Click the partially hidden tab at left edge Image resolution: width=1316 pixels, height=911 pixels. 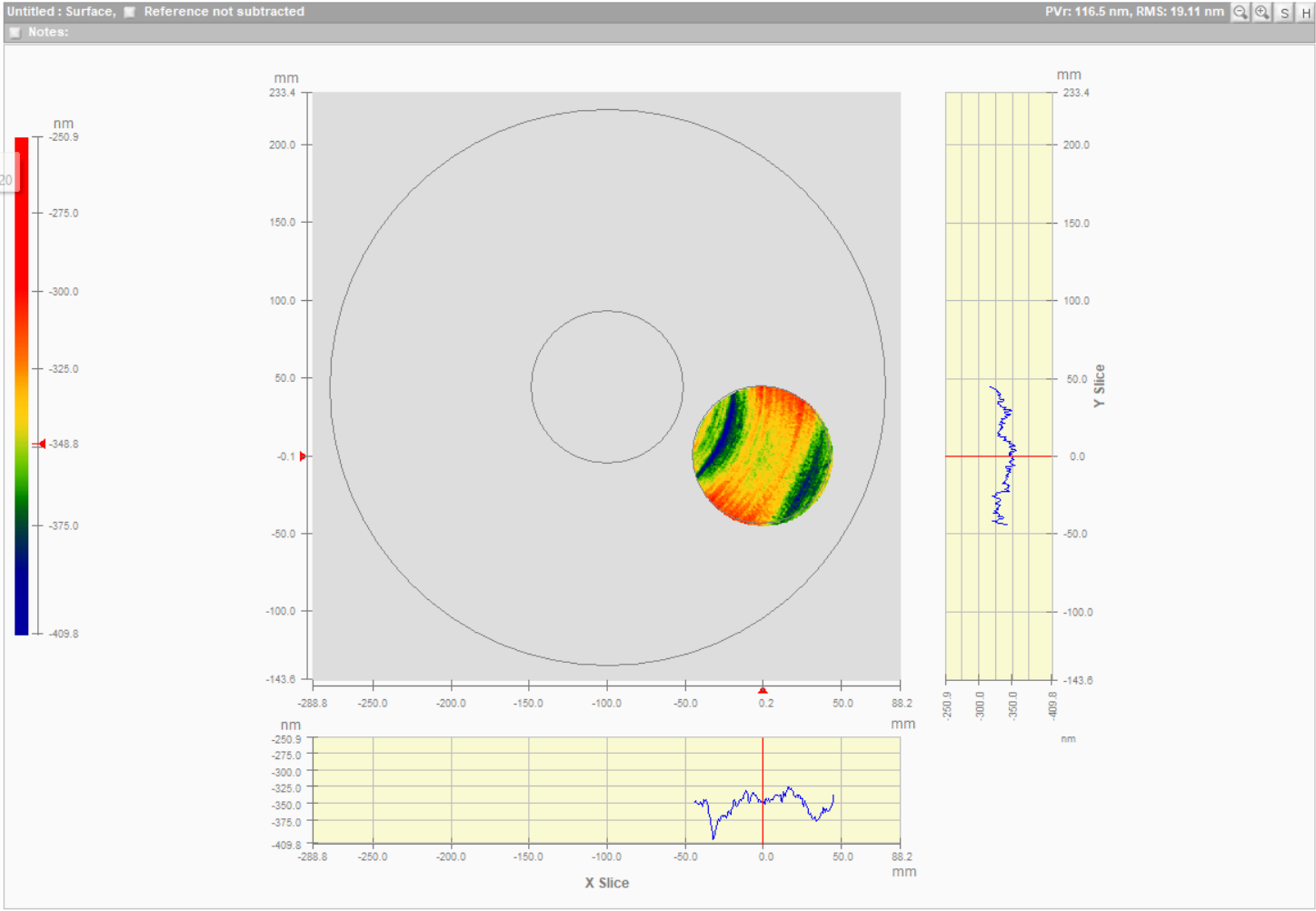click(x=8, y=179)
